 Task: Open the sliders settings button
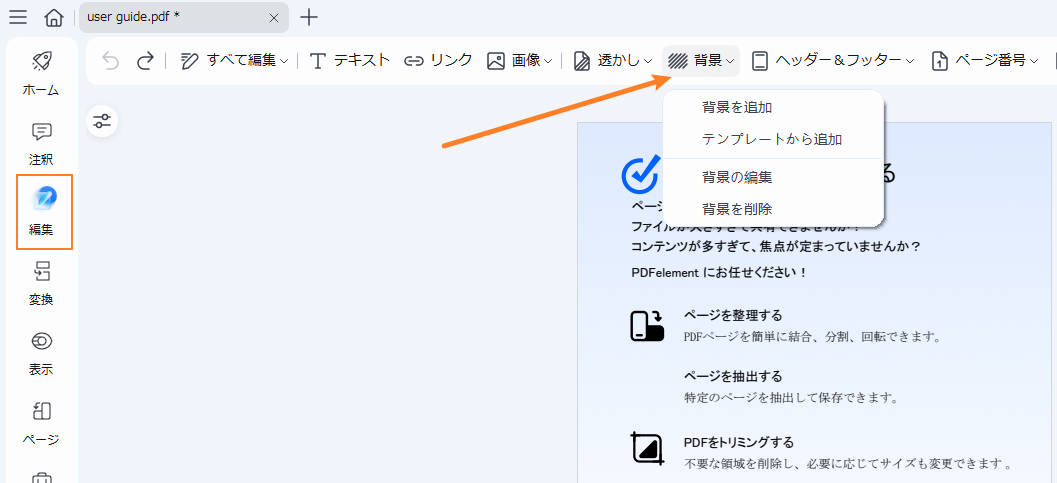tap(102, 121)
